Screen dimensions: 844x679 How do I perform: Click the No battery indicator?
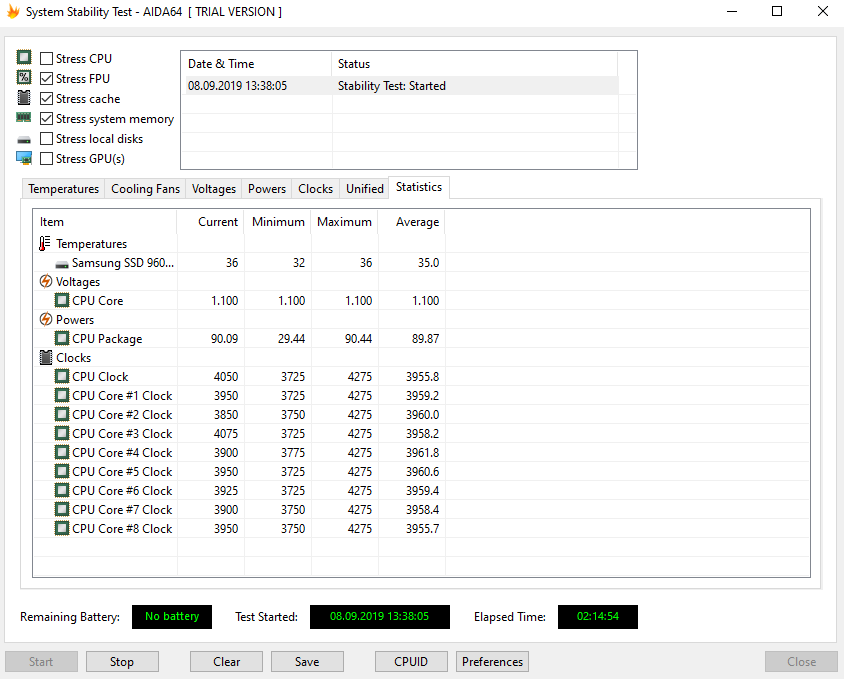(x=172, y=617)
